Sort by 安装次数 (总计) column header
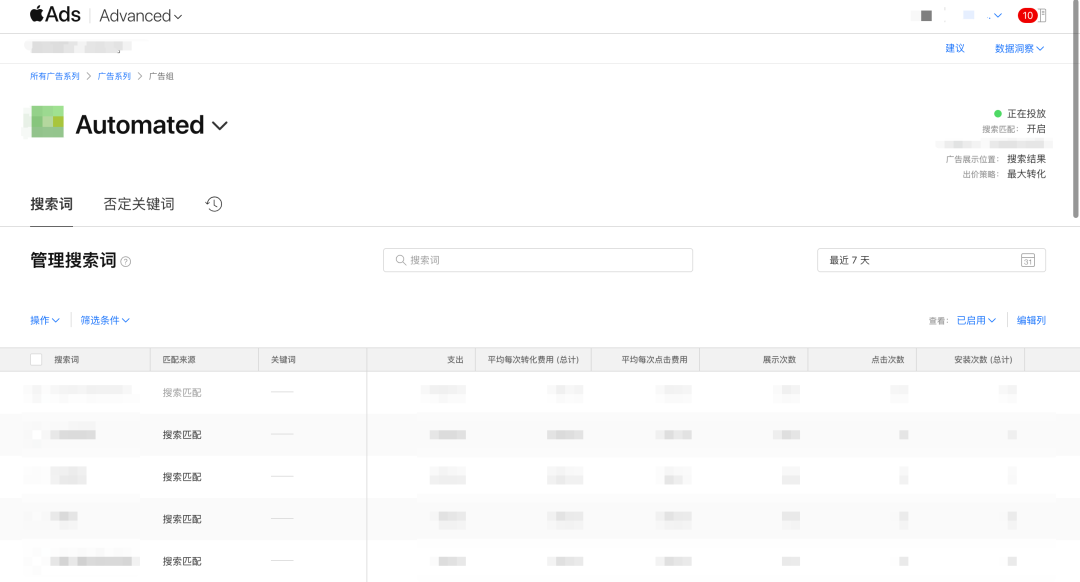 983,360
